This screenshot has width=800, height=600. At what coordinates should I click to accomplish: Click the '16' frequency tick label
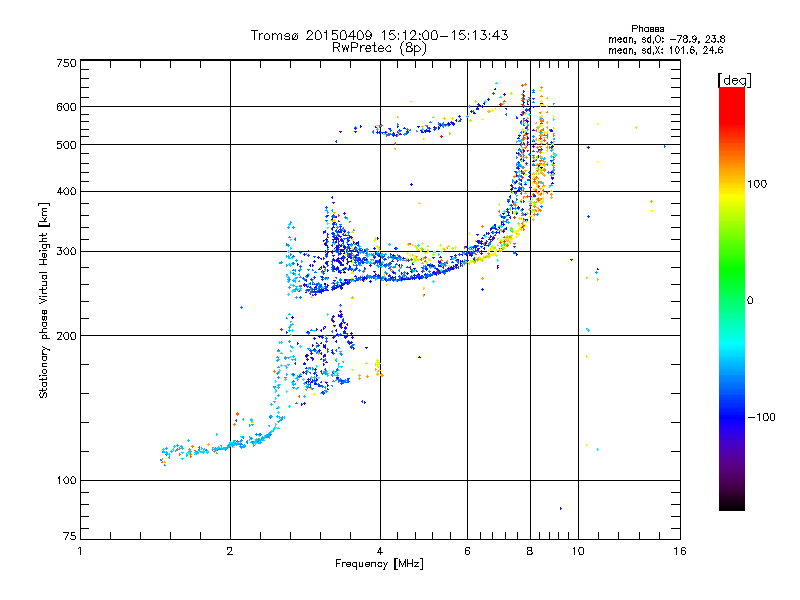[x=680, y=551]
